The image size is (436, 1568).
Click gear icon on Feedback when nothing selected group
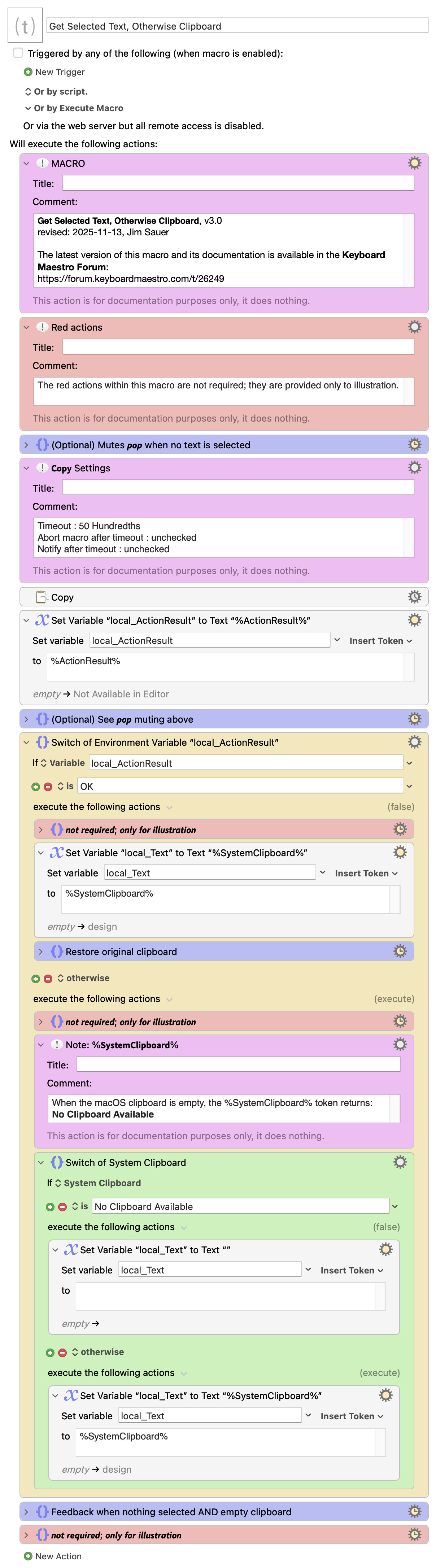coord(414,1511)
